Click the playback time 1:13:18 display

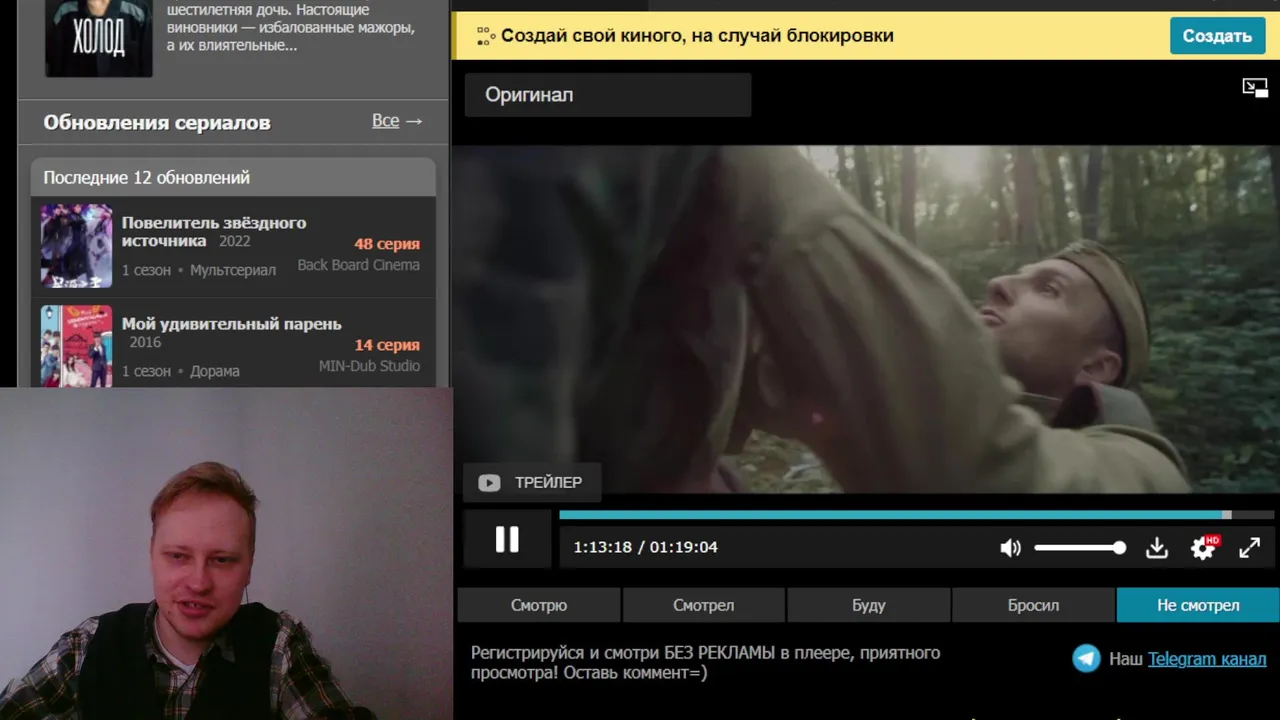point(602,547)
